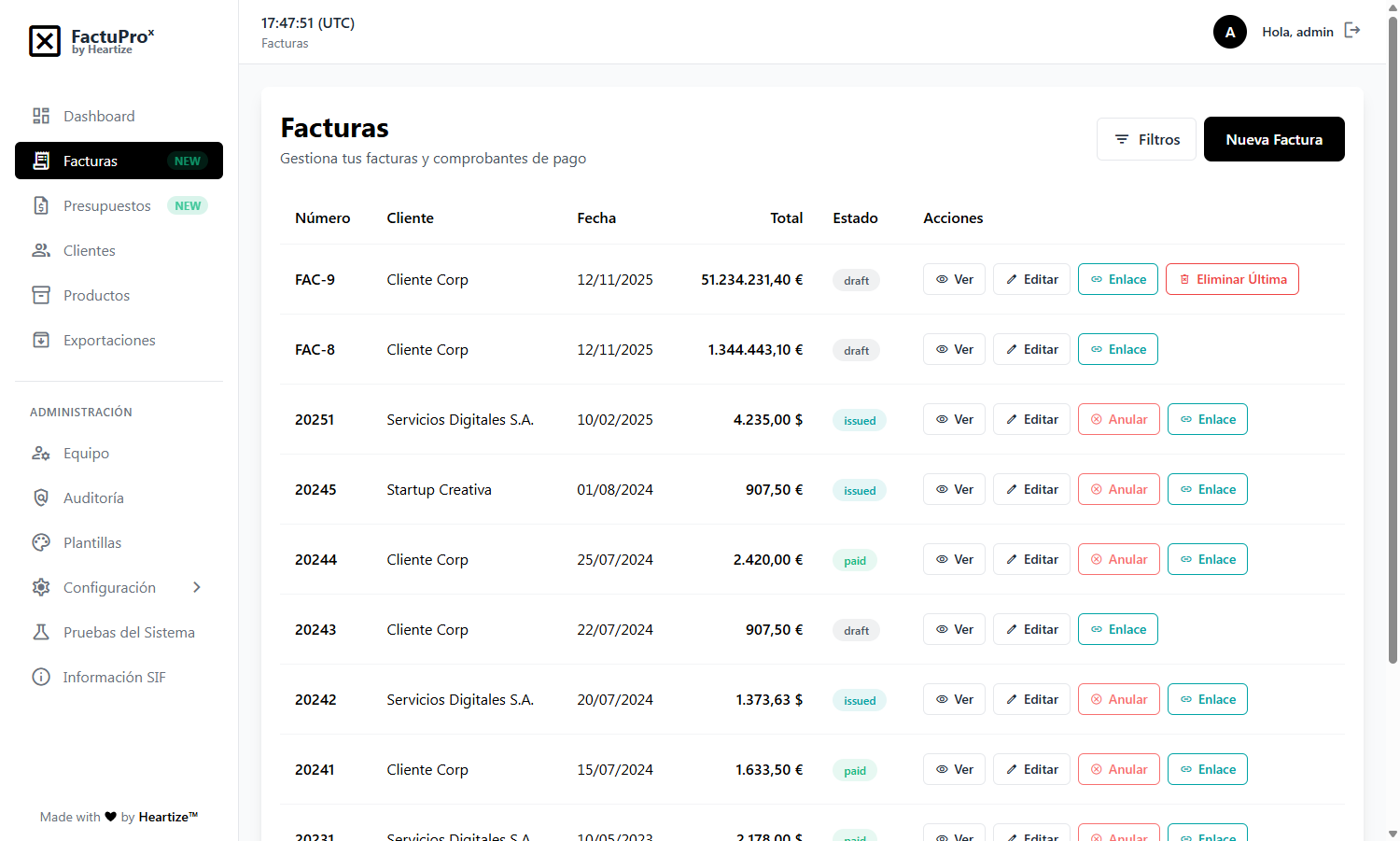Image resolution: width=1400 pixels, height=841 pixels.
Task: Open Exportaciones in the sidebar
Action: coord(109,341)
